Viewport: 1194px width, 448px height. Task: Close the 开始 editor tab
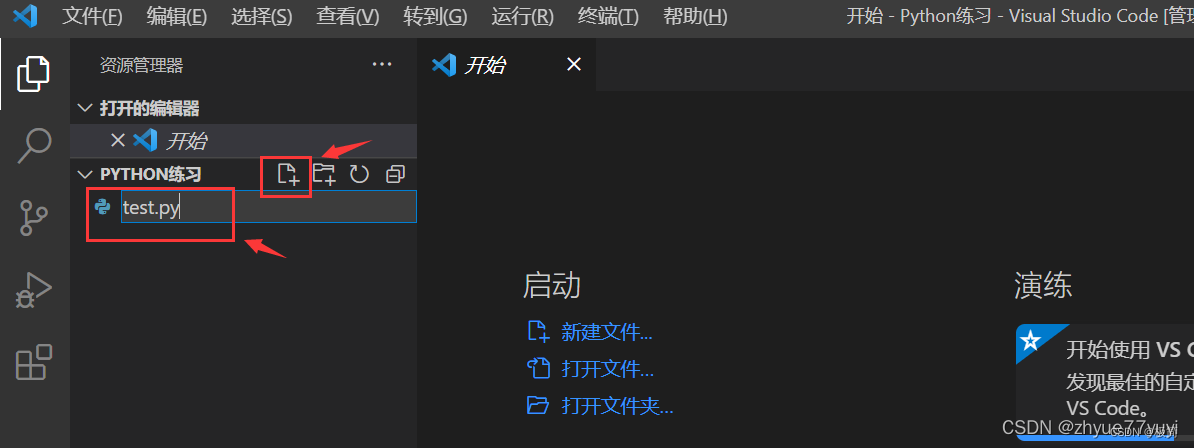(574, 65)
